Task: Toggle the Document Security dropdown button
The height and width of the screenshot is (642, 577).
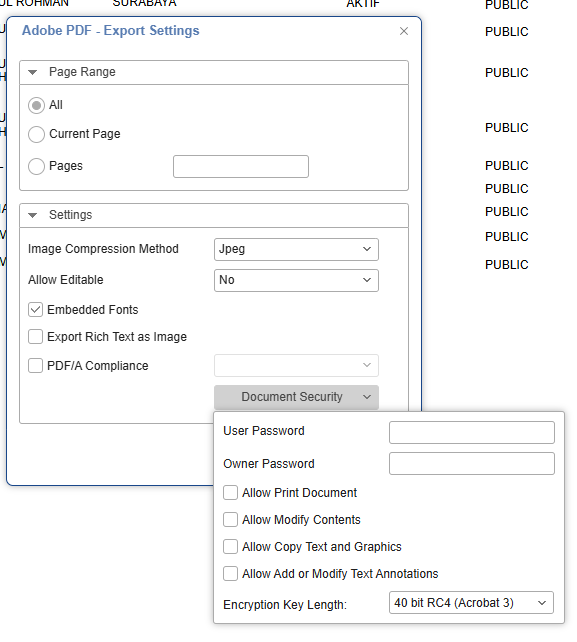Action: tap(296, 397)
